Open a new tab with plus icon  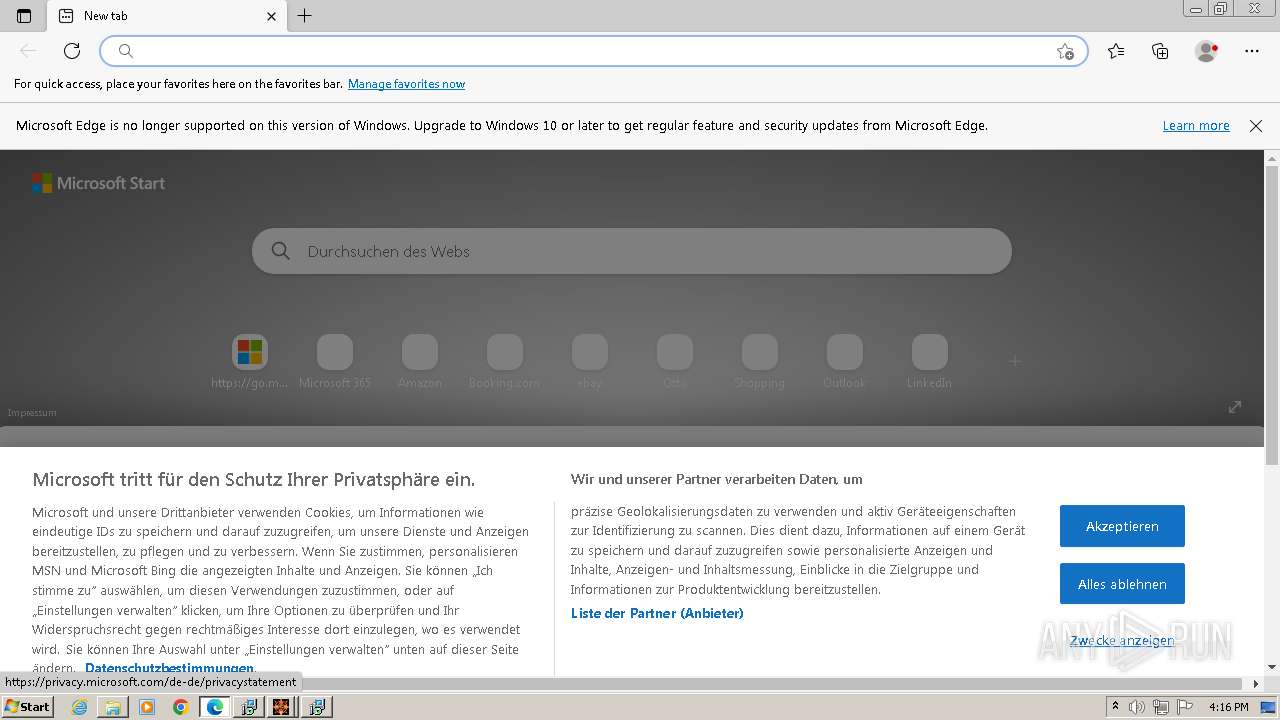click(x=305, y=16)
